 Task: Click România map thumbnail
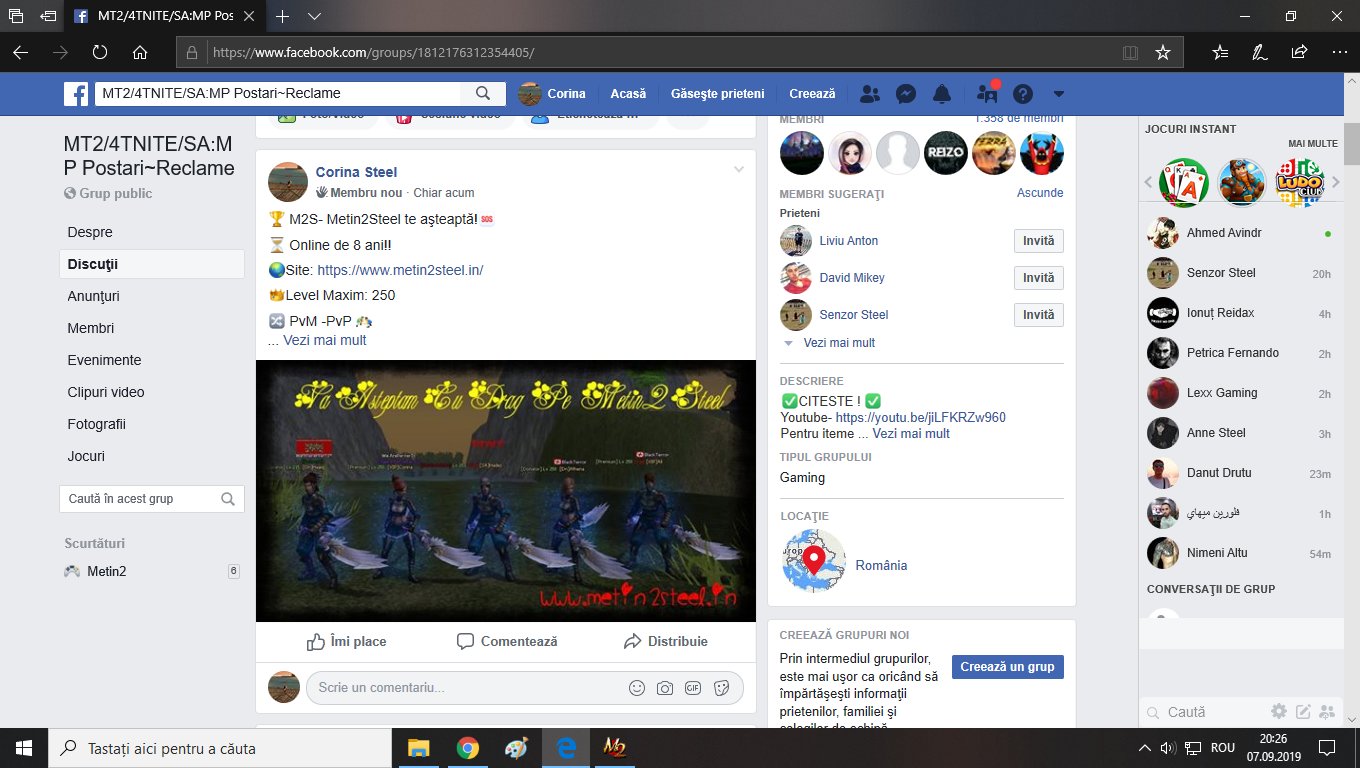[x=814, y=561]
